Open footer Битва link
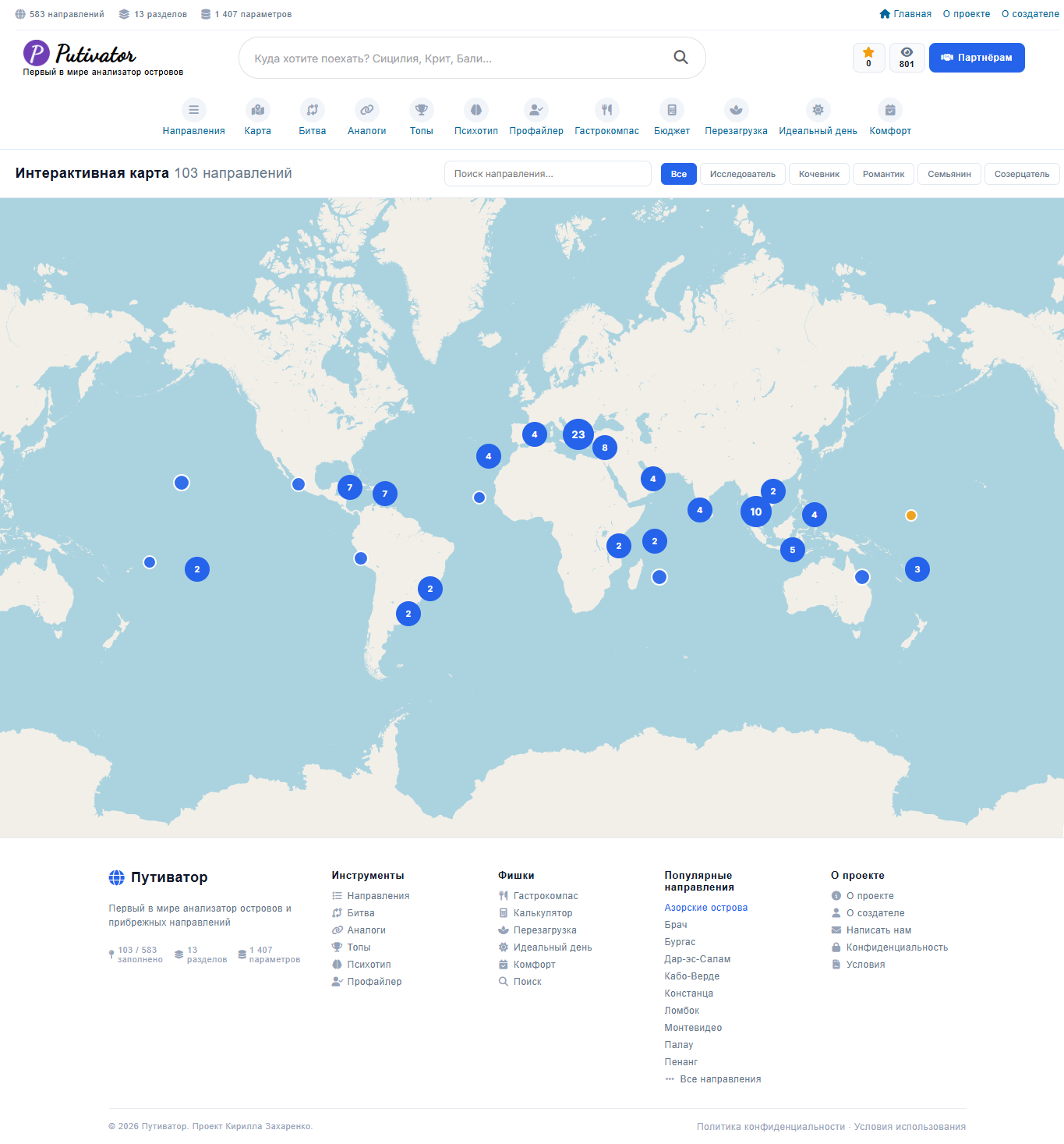 (x=353, y=913)
